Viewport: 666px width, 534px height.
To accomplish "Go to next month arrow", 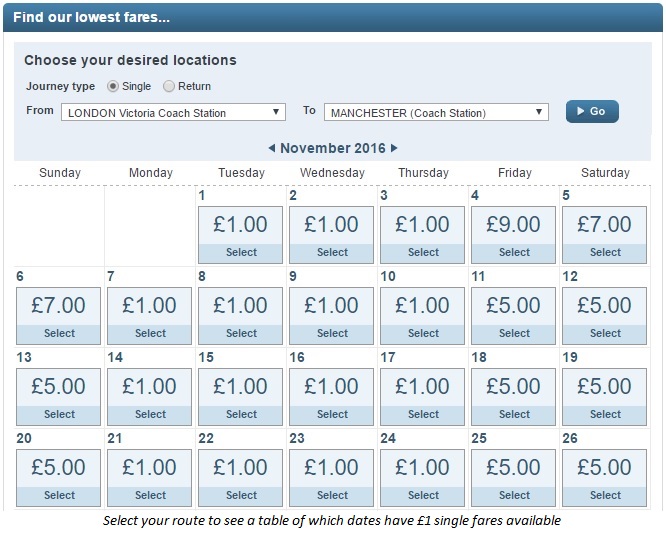I will pyautogui.click(x=394, y=148).
